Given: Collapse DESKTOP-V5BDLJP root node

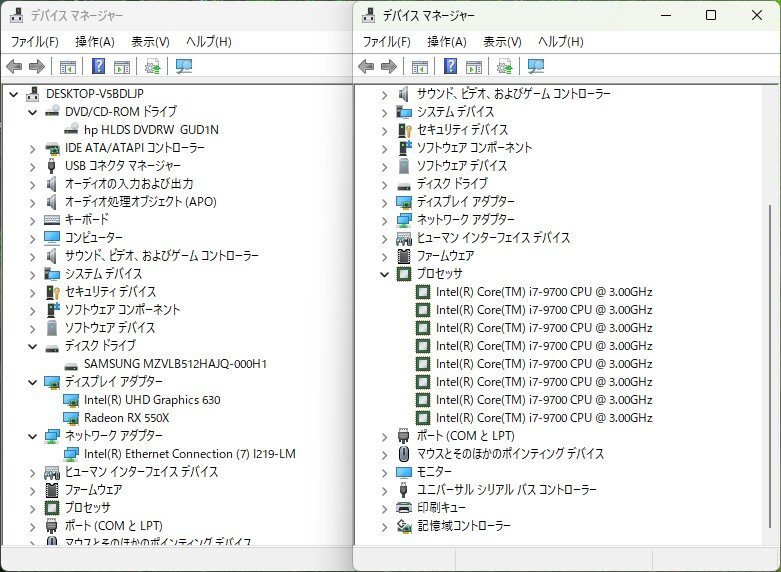Looking at the screenshot, I should (13, 94).
